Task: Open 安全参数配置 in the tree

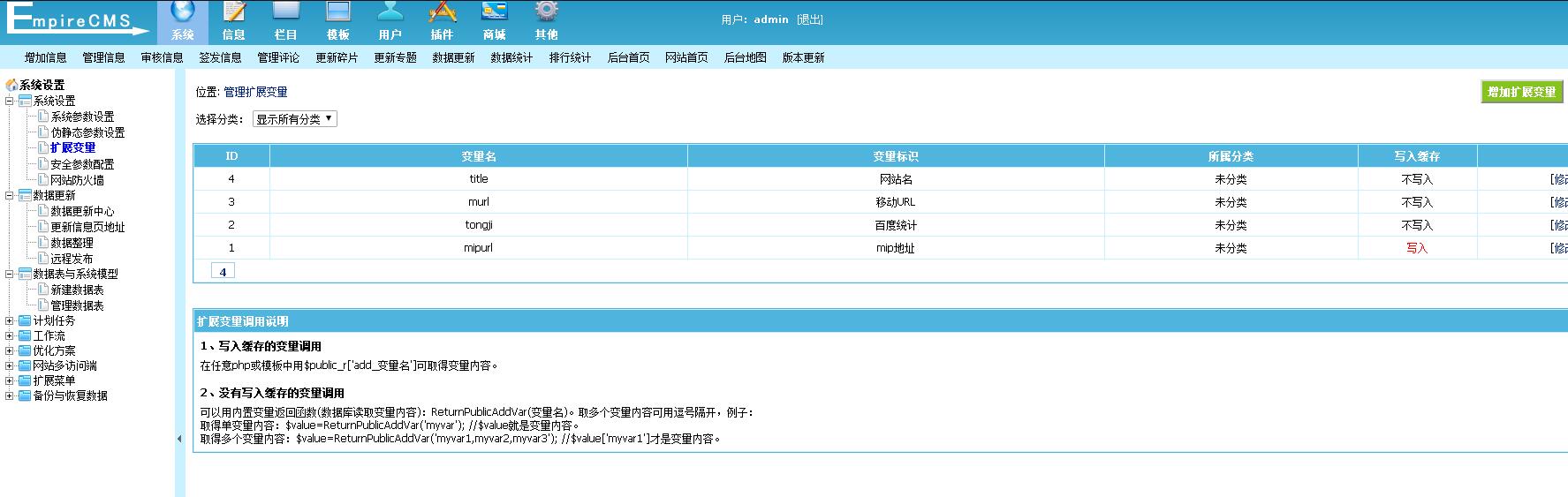Action: tap(82, 164)
